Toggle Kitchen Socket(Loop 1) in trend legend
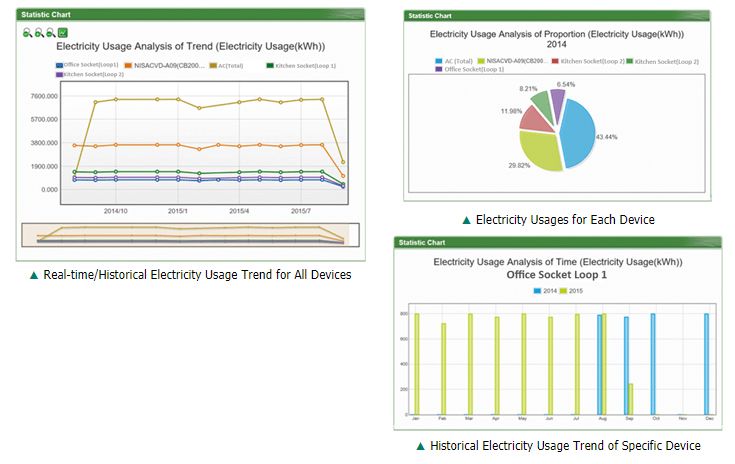 coord(301,66)
